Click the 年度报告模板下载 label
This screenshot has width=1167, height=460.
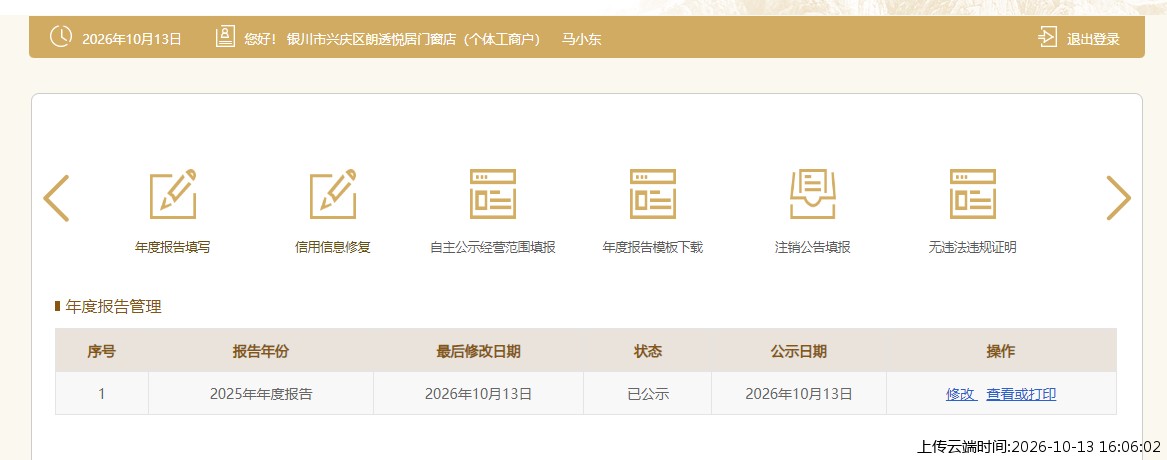(653, 247)
